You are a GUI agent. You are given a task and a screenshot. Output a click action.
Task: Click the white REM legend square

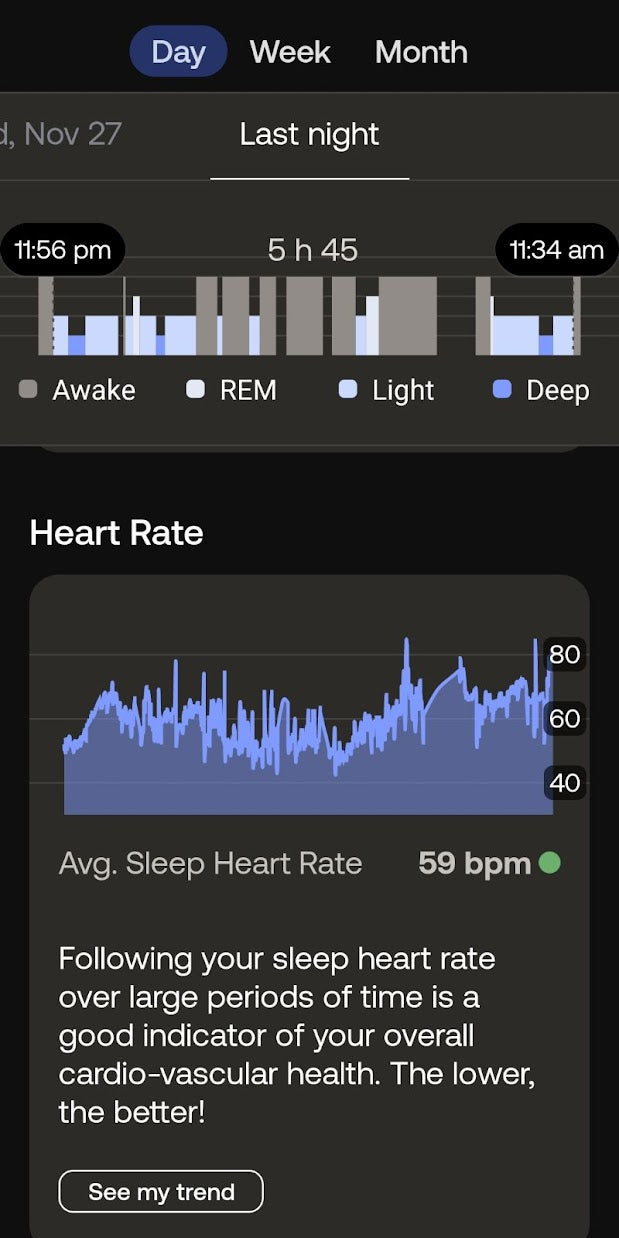(196, 390)
